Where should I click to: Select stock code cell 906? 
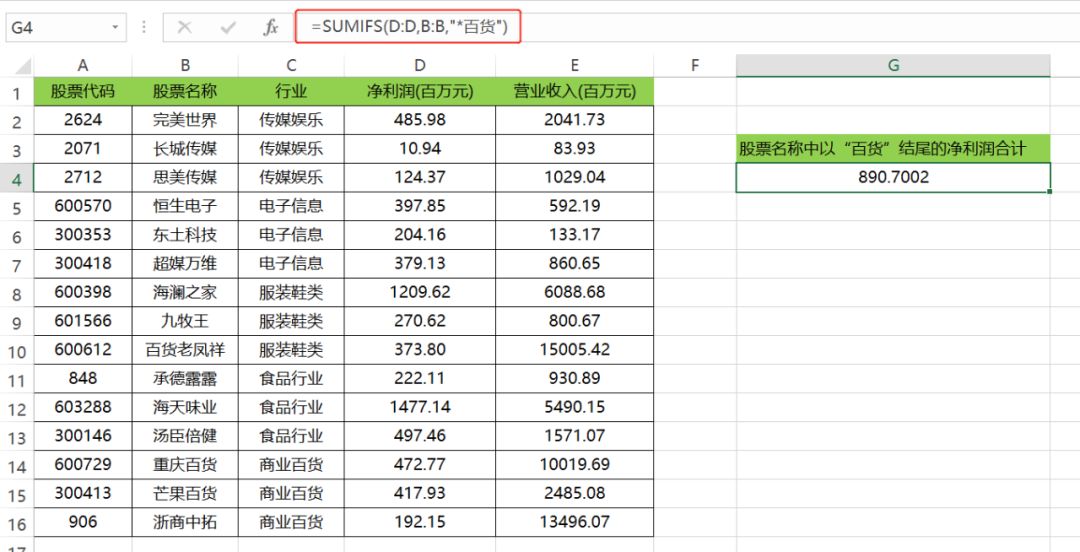[83, 522]
